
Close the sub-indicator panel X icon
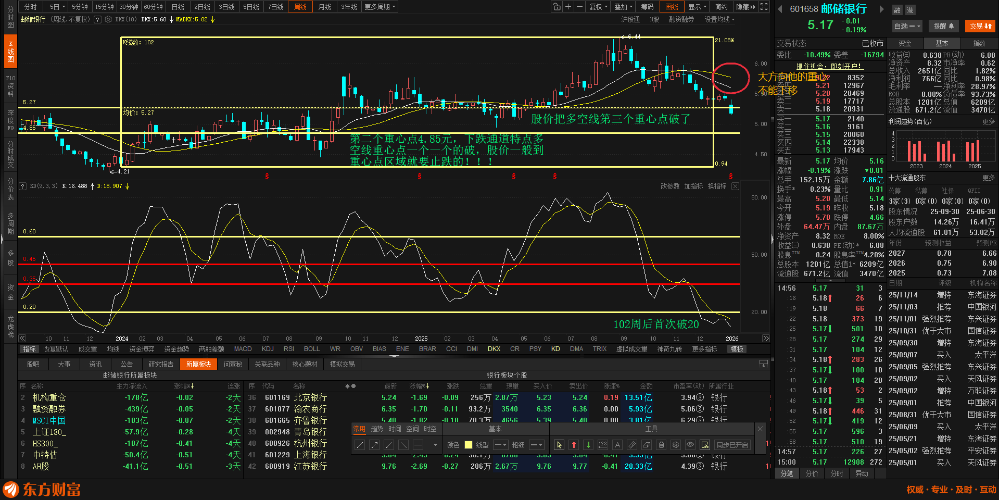click(x=735, y=187)
